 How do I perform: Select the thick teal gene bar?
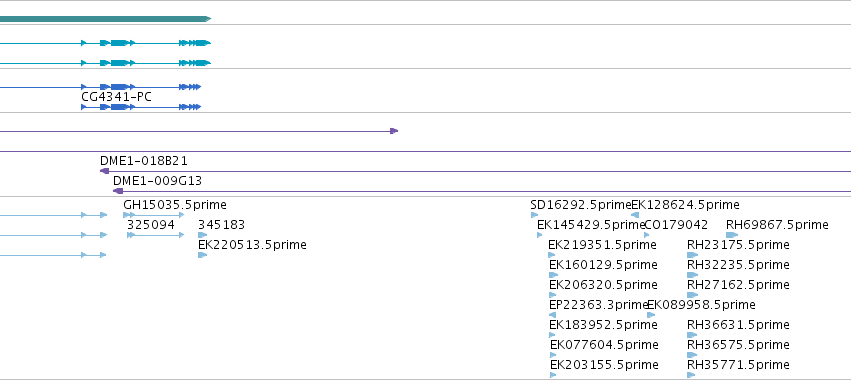click(105, 19)
